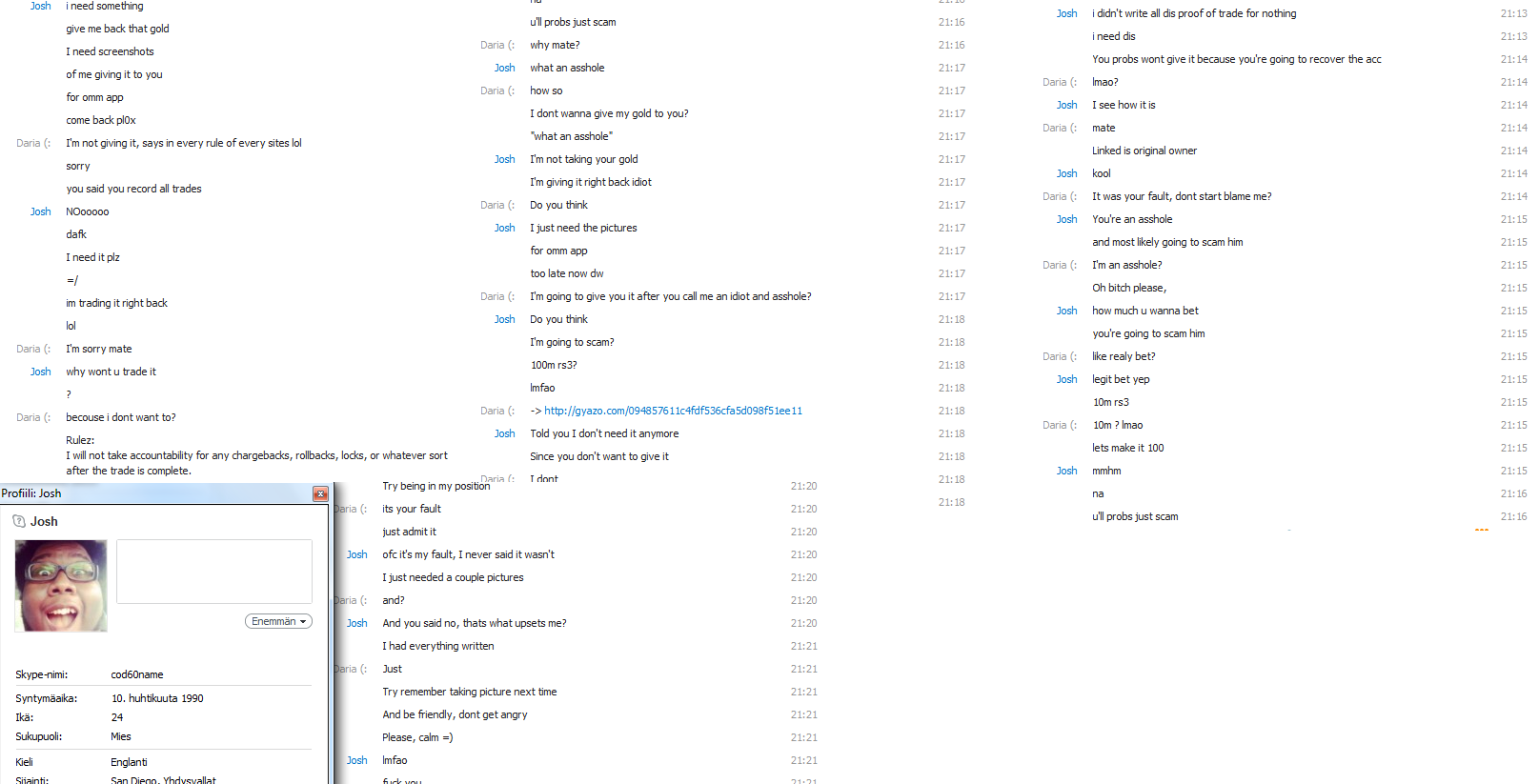Click the 'Rulez:' message text
1539x784 pixels.
80,440
